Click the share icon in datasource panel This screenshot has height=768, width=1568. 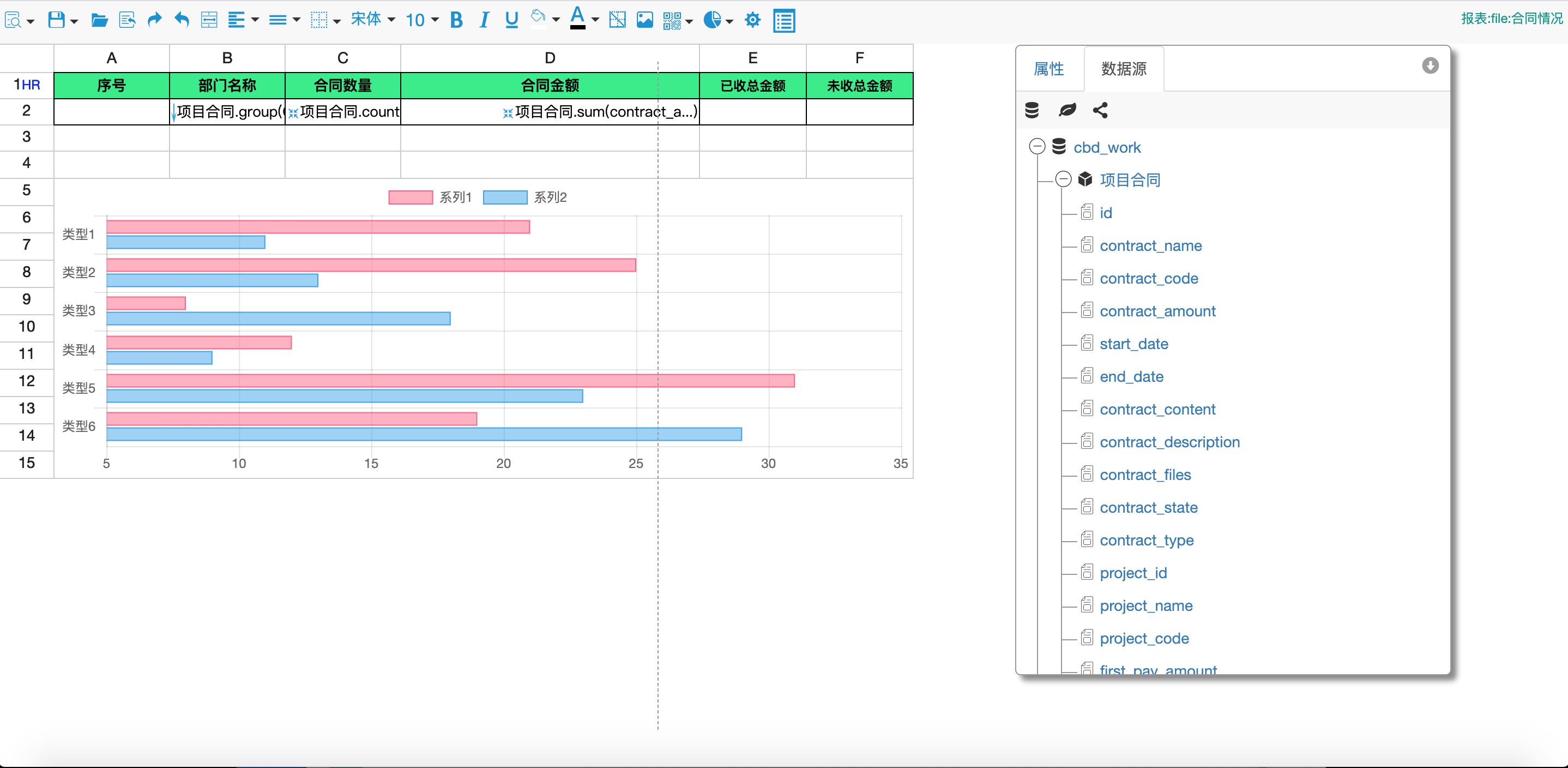(x=1100, y=110)
